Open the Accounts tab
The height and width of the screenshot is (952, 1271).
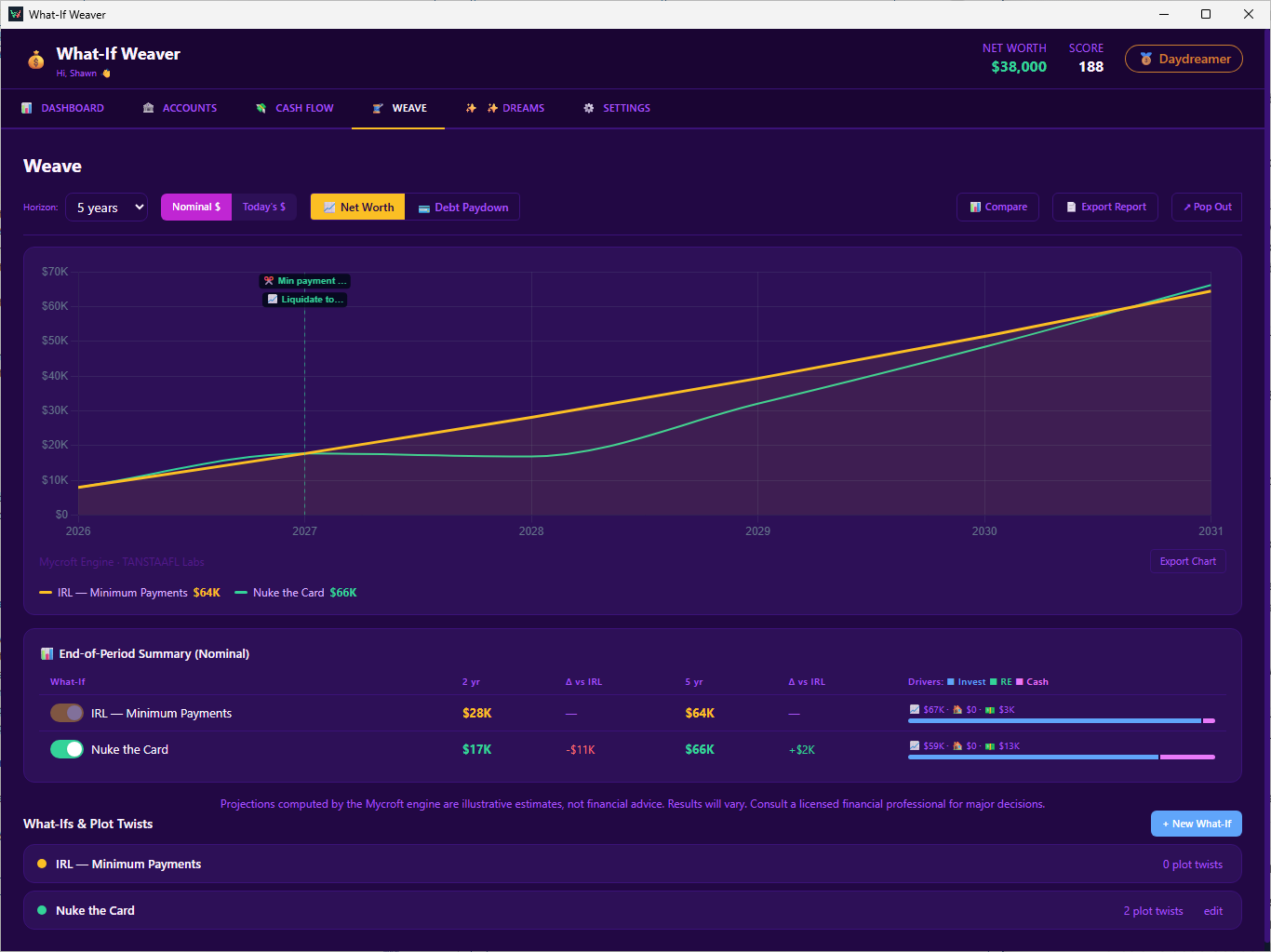180,108
